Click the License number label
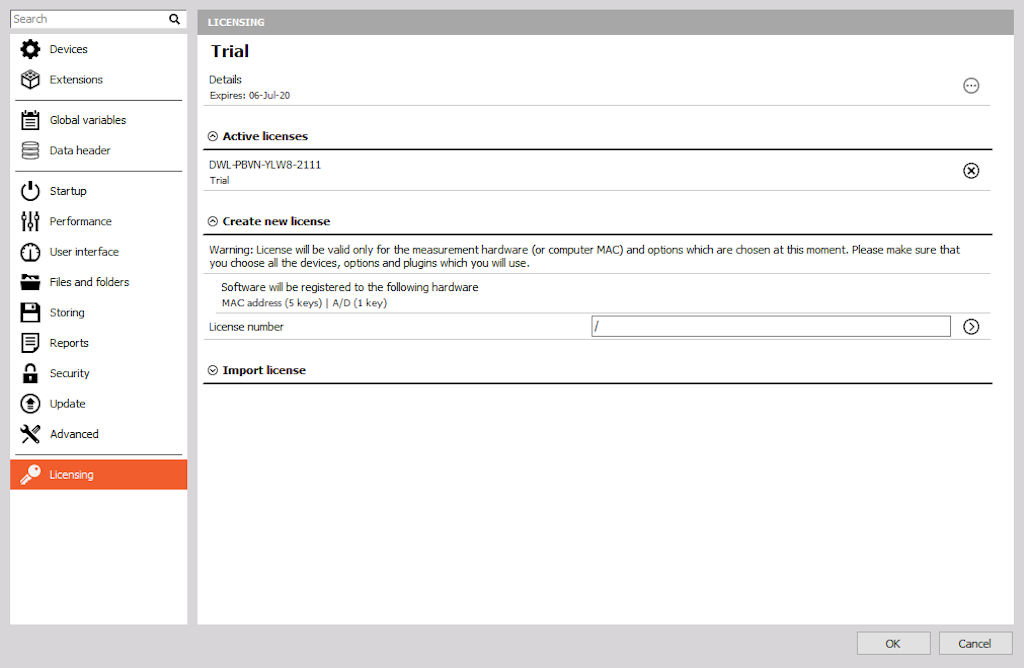Screen dimensions: 1024x668 click(246, 326)
